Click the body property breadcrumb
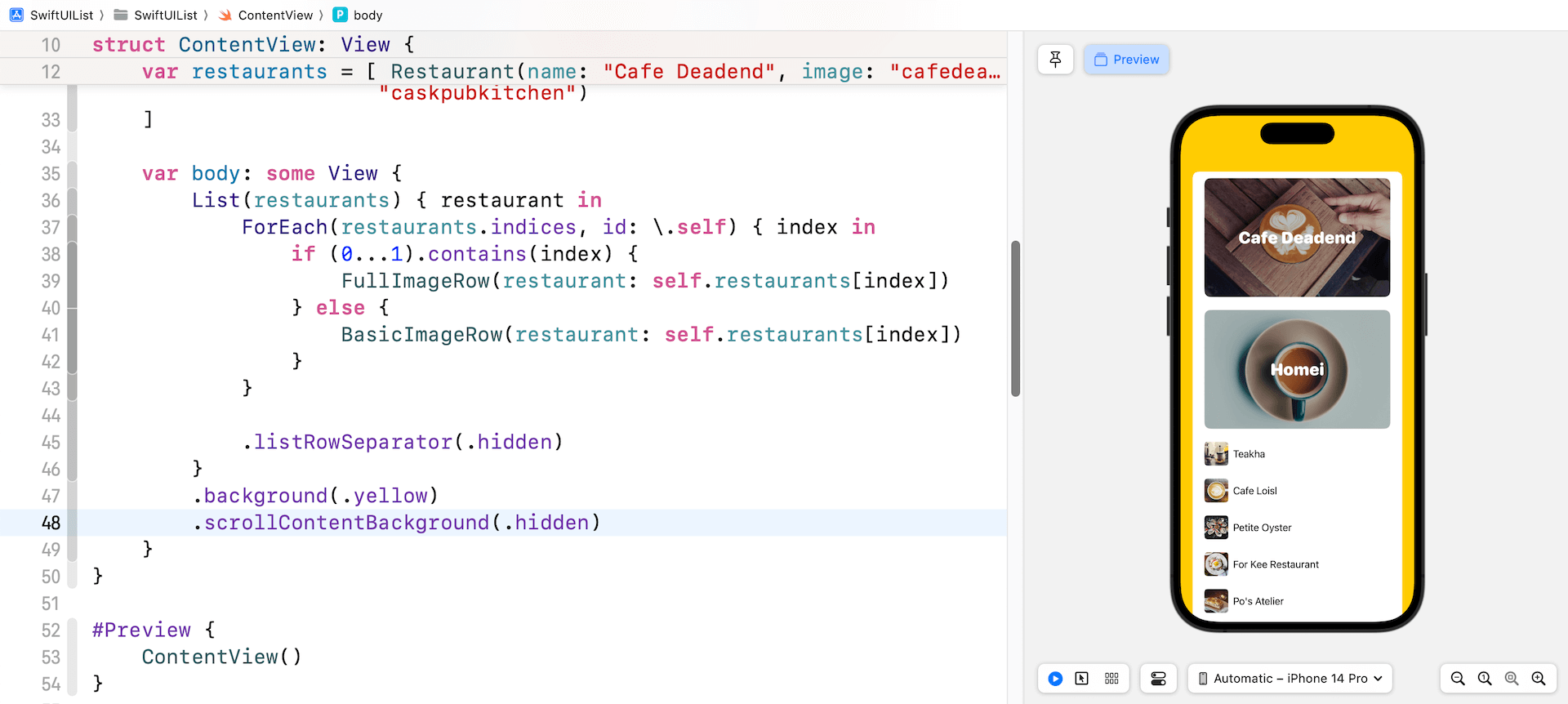Image resolution: width=1568 pixels, height=704 pixels. point(367,15)
